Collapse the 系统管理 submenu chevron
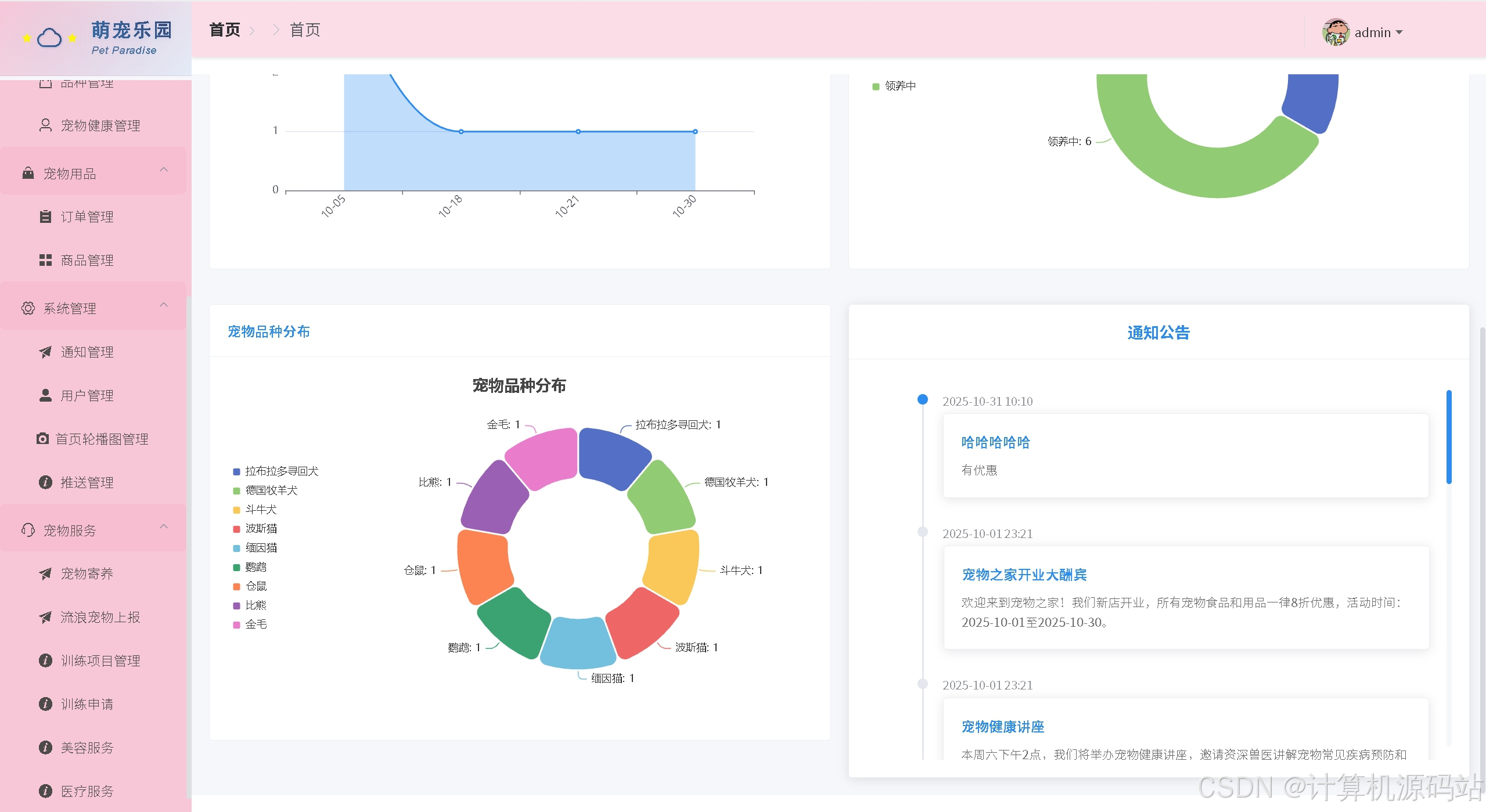This screenshot has height=812, width=1486. pos(164,305)
